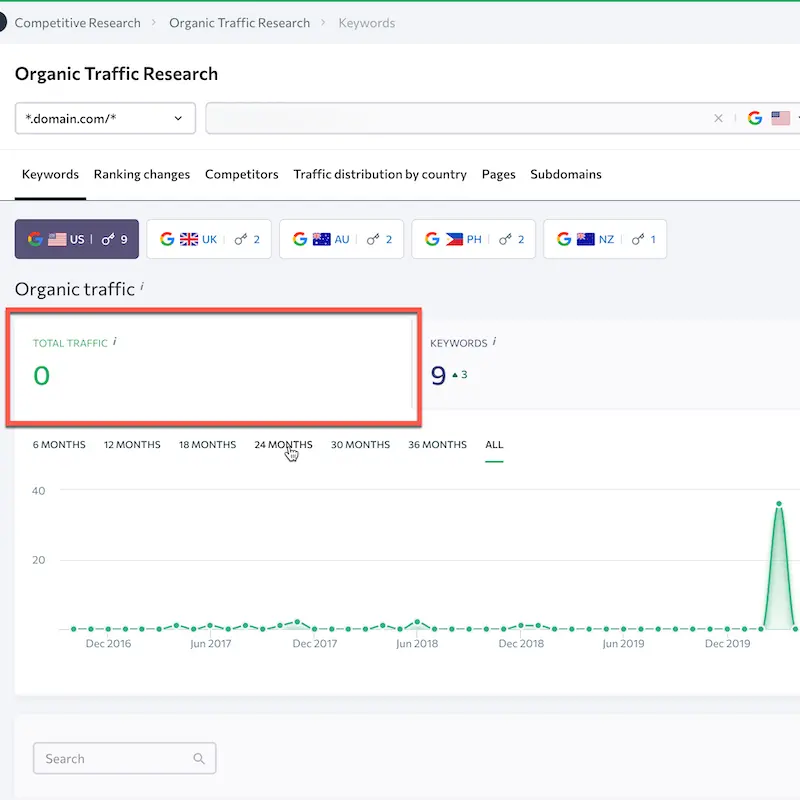Click the Dec 2017 axis label
The height and width of the screenshot is (800, 800).
click(x=315, y=644)
